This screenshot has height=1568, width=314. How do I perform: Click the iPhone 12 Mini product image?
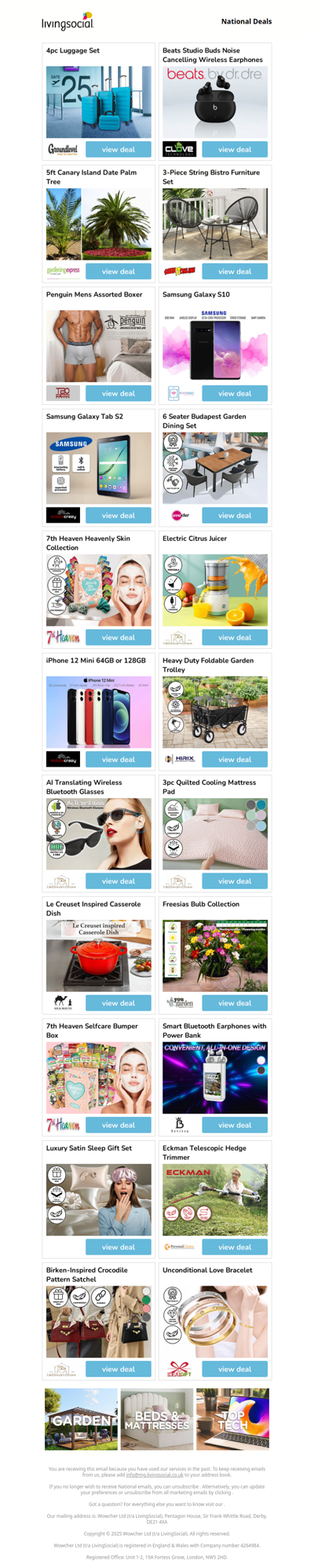[x=99, y=712]
